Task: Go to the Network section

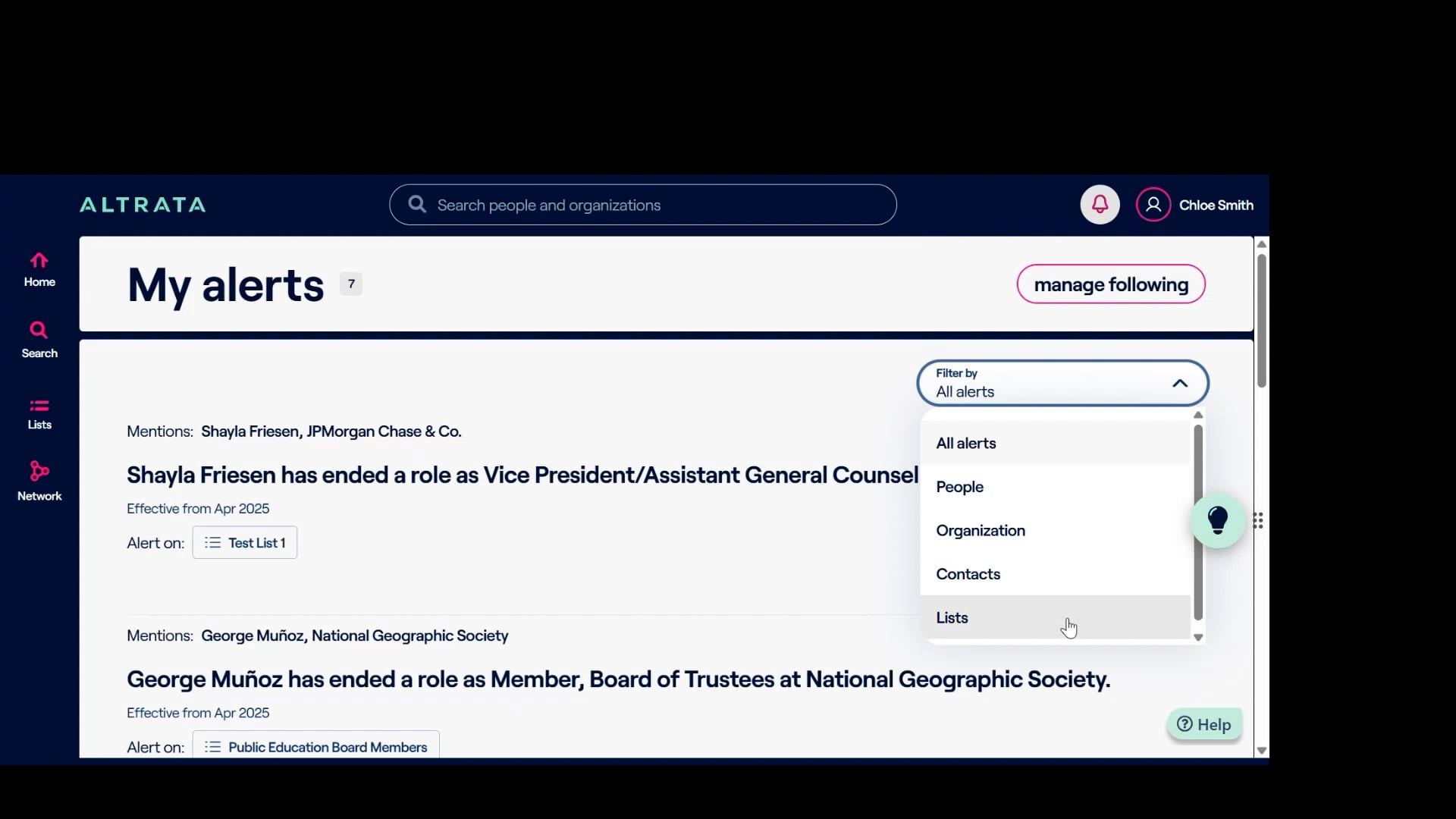Action: tap(39, 481)
